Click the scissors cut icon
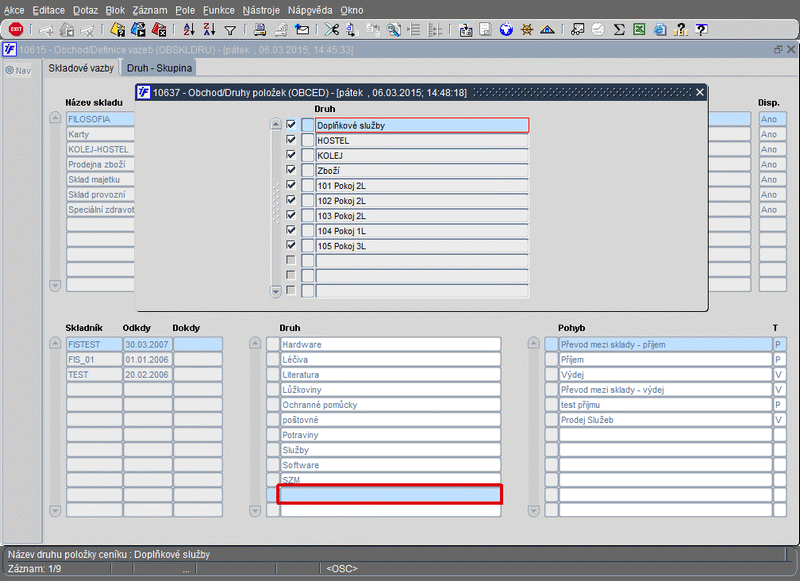The height and width of the screenshot is (581, 800). [333, 30]
